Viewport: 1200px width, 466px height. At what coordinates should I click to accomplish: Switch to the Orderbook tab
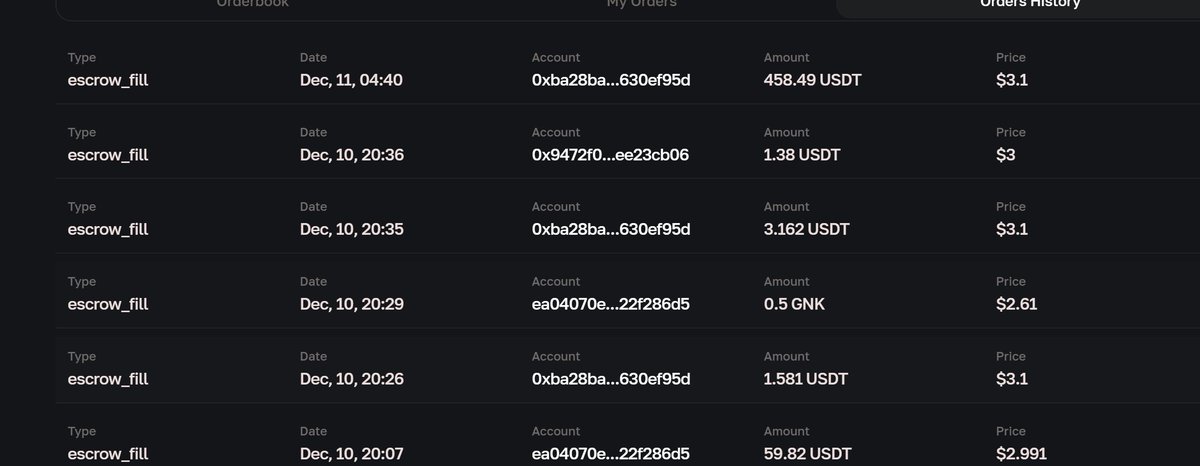253,4
